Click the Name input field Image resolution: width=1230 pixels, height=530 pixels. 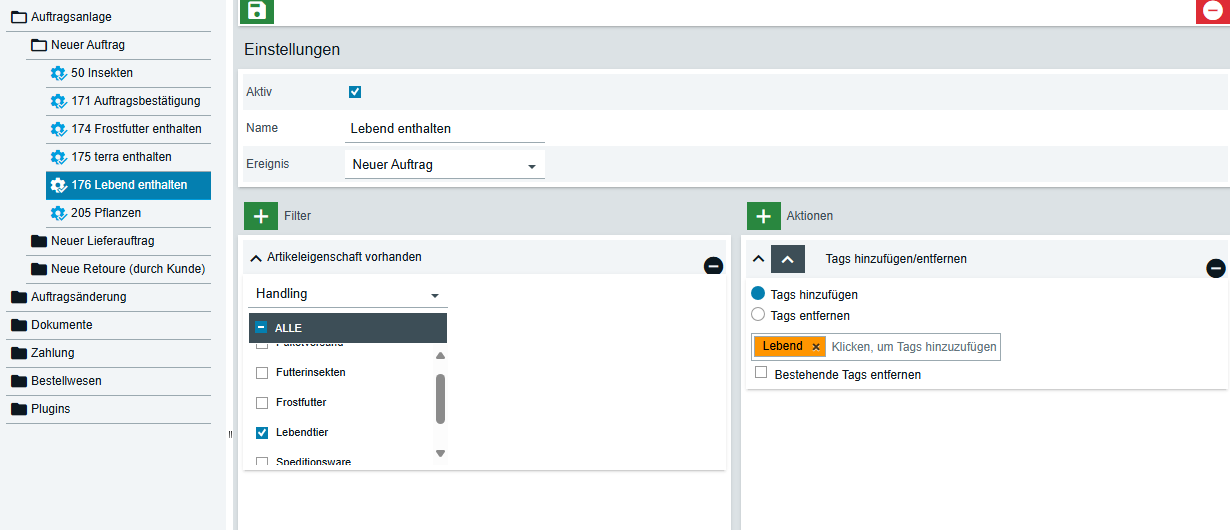click(x=444, y=129)
